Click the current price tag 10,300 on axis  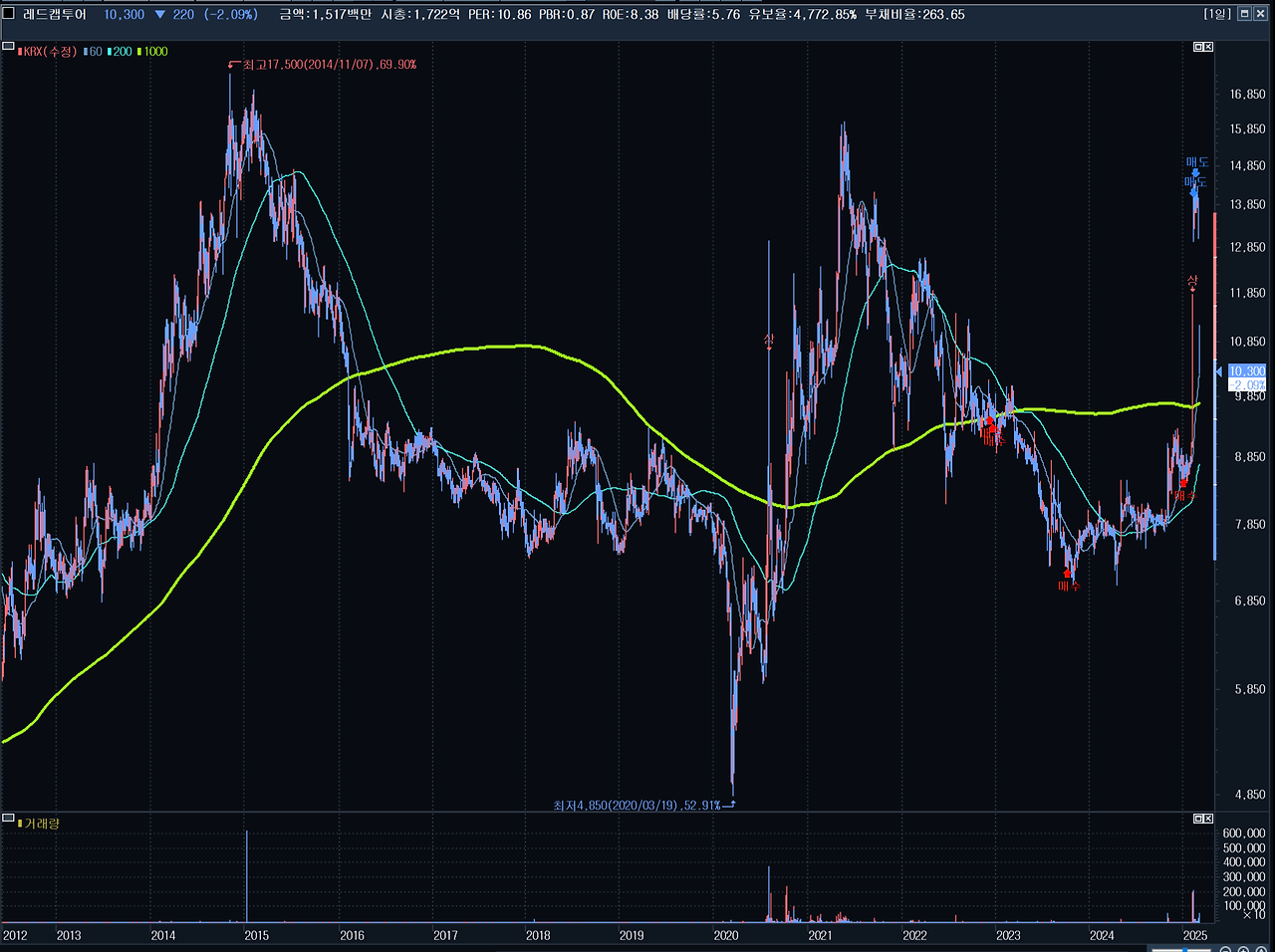click(1246, 371)
